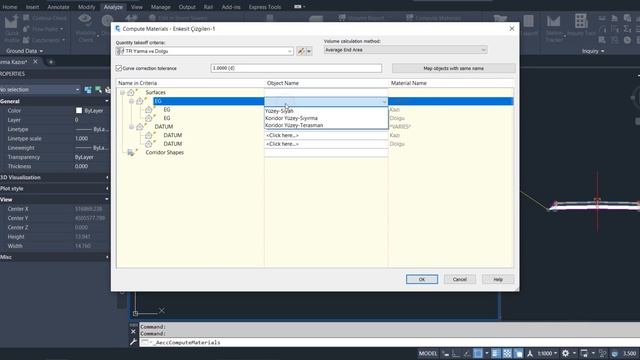Click MODEL in the status bar
640x360 pixels.
pos(428,353)
